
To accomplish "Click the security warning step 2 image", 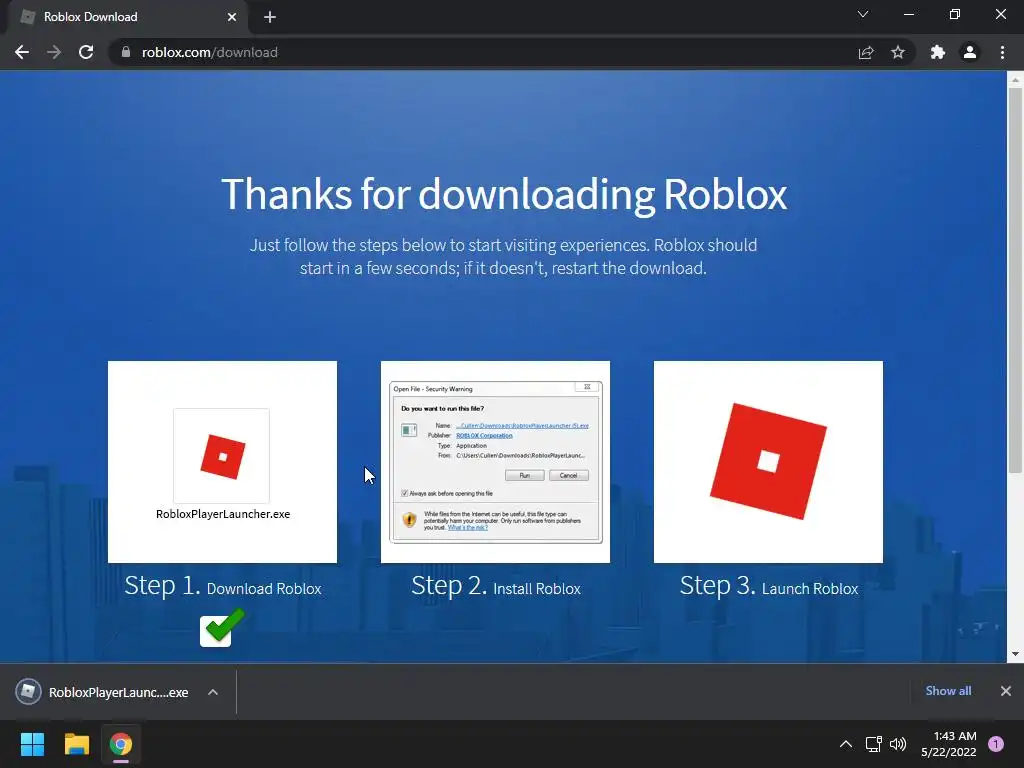I will click(x=495, y=462).
